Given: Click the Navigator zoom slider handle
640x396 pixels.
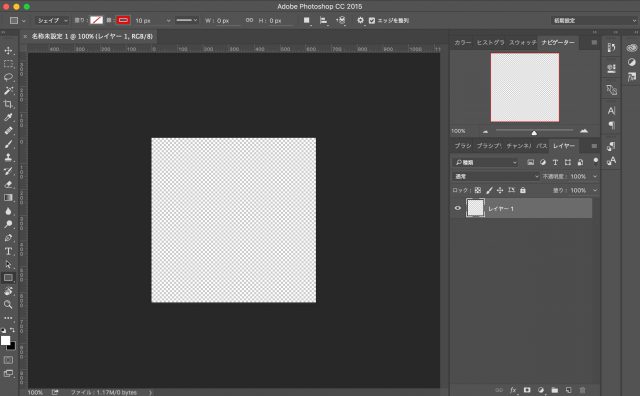Looking at the screenshot, I should (x=534, y=133).
